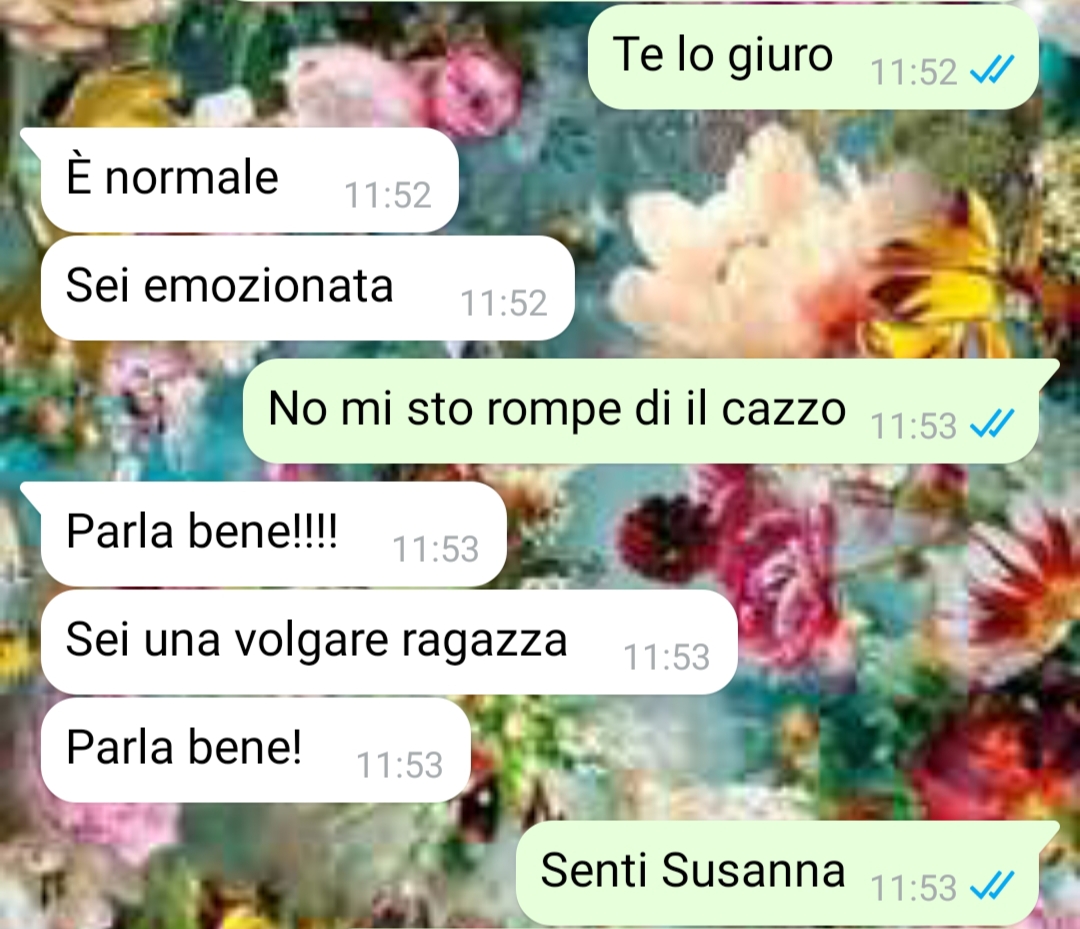Click the 11:52 timestamp on 'È normale'

pyautogui.click(x=388, y=196)
